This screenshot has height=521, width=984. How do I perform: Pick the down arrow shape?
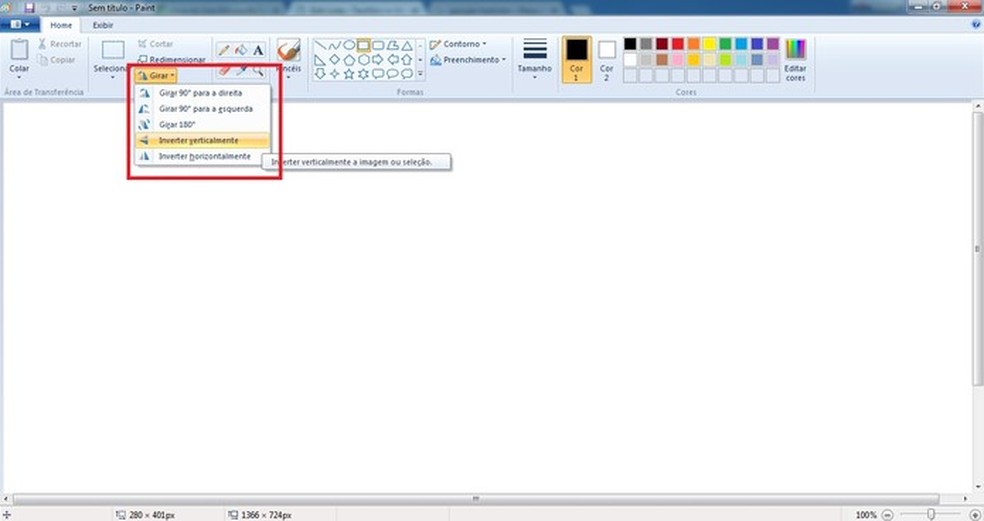[320, 73]
